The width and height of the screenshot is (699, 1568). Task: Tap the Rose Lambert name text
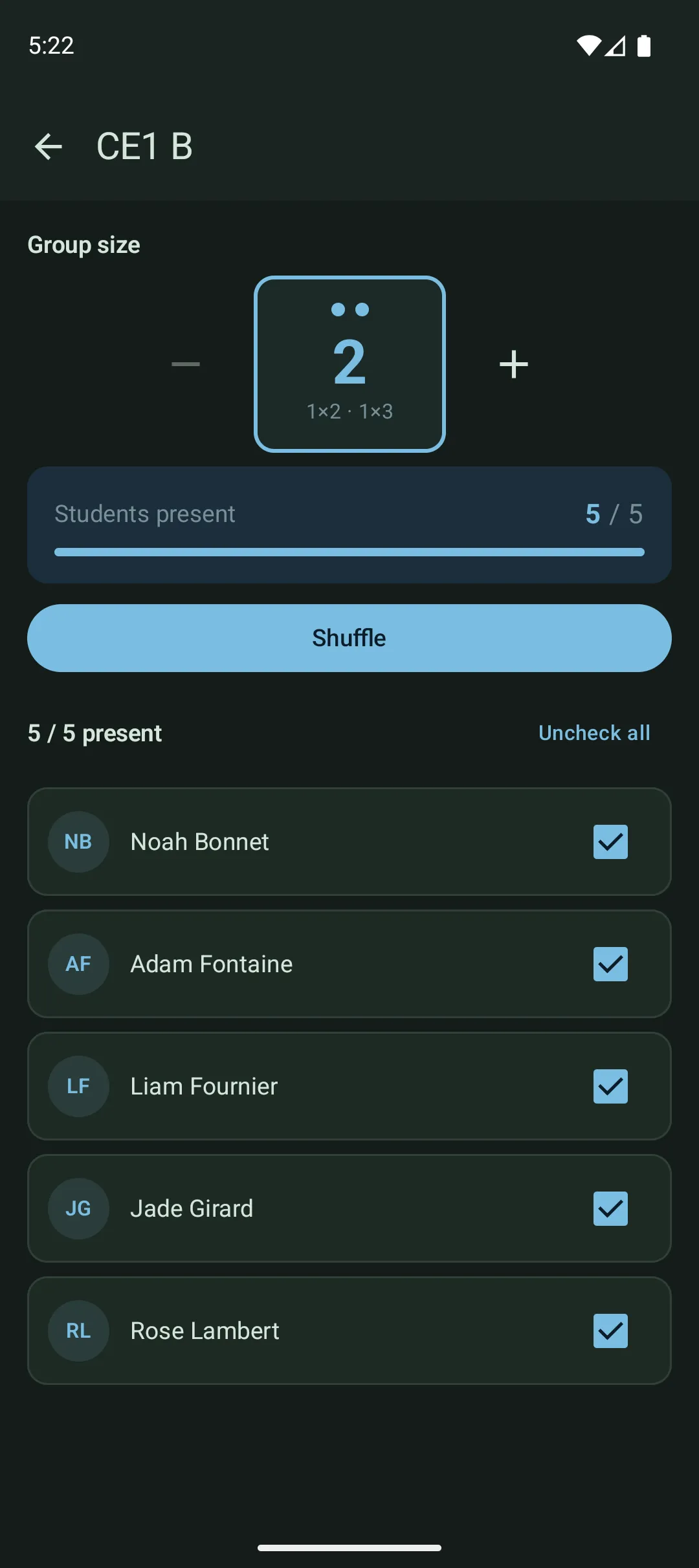click(x=205, y=1331)
